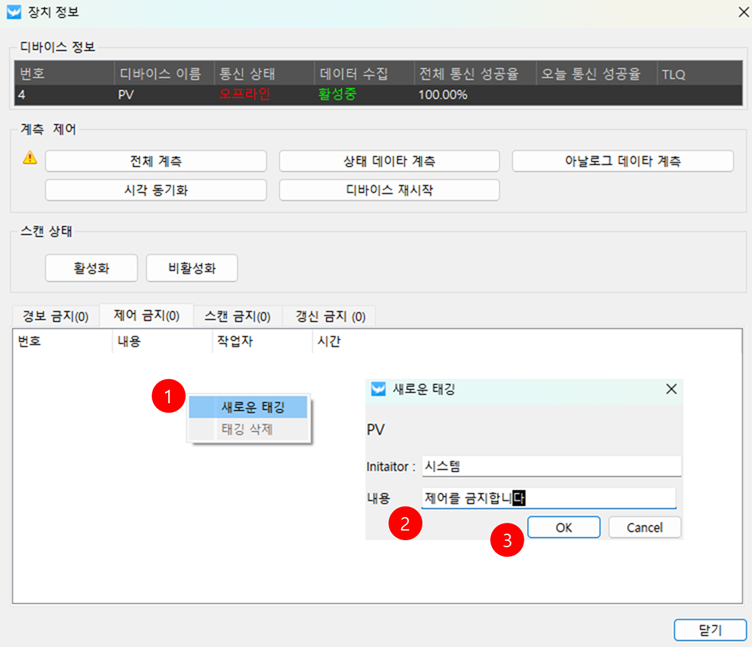
Task: Click the 전체 계측 button
Action: tap(156, 161)
